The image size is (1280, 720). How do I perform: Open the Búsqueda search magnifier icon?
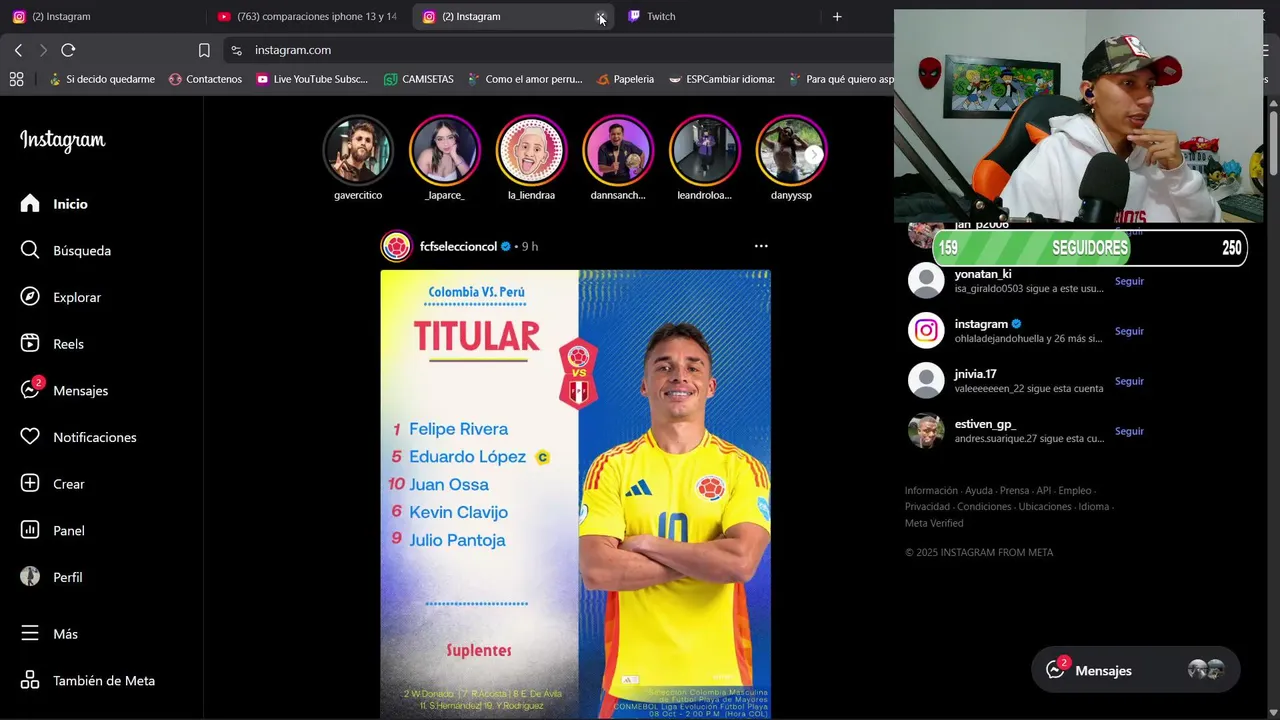tap(30, 250)
